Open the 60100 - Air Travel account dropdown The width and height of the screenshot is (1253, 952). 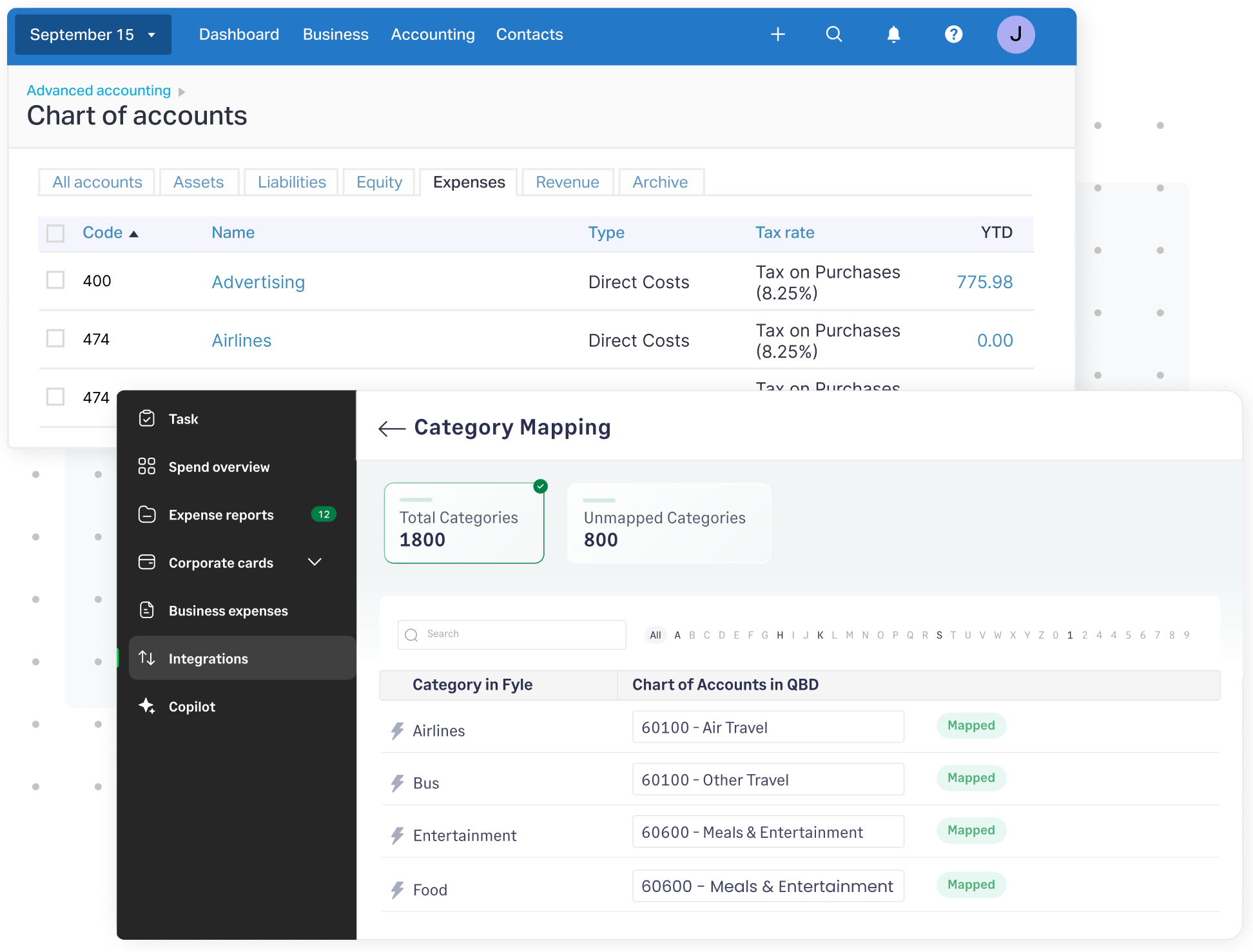tap(768, 726)
